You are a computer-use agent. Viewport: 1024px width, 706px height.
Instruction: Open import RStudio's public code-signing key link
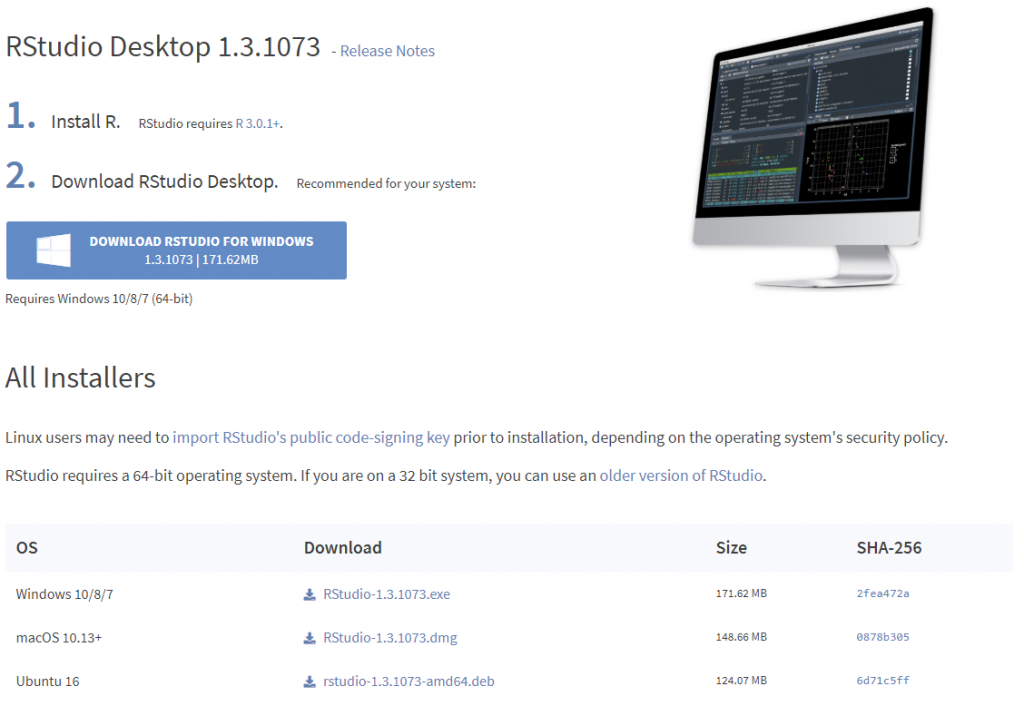pyautogui.click(x=311, y=438)
